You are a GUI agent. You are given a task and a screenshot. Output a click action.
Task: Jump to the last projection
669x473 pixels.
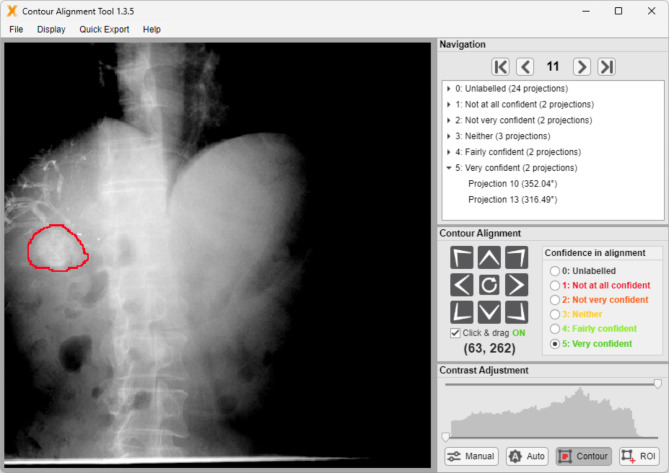tap(606, 67)
